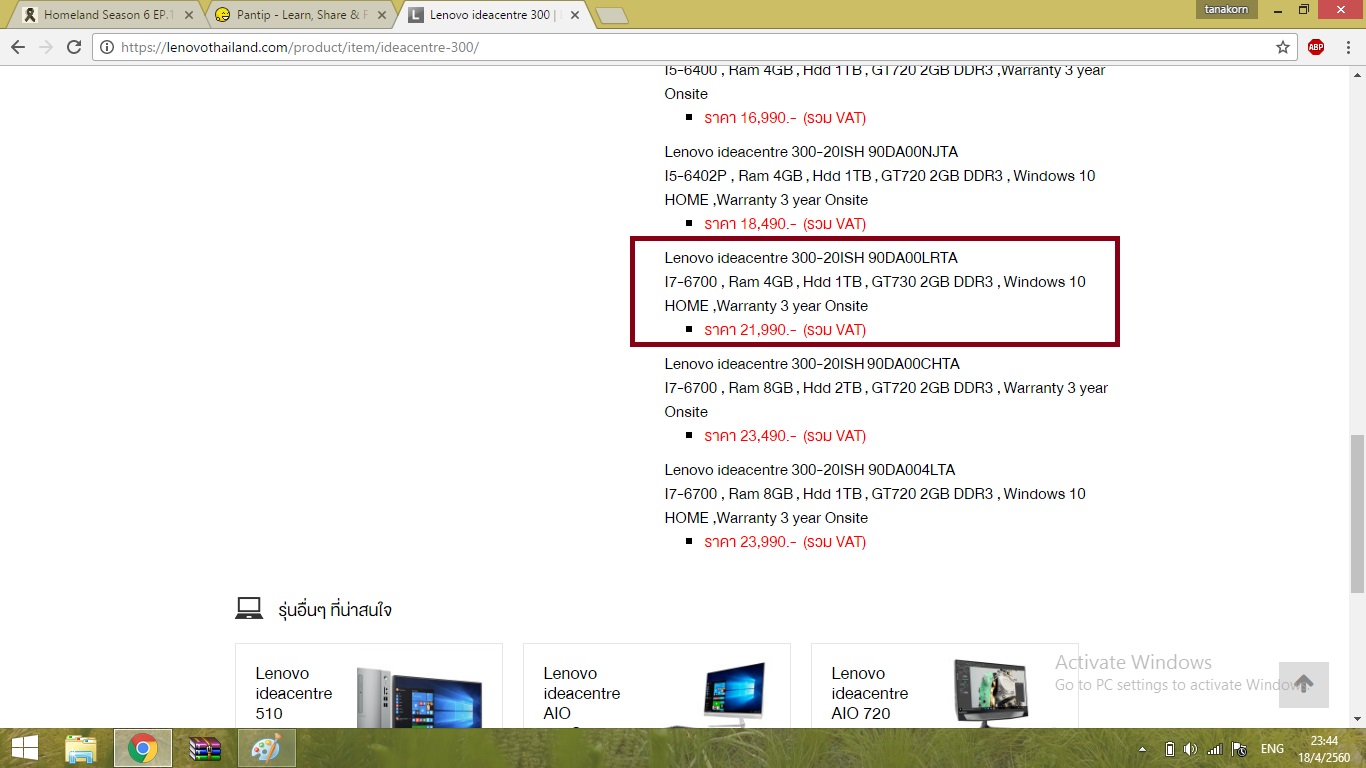Viewport: 1366px width, 768px height.
Task: Click the Action Center flag icon
Action: pos(1239,749)
